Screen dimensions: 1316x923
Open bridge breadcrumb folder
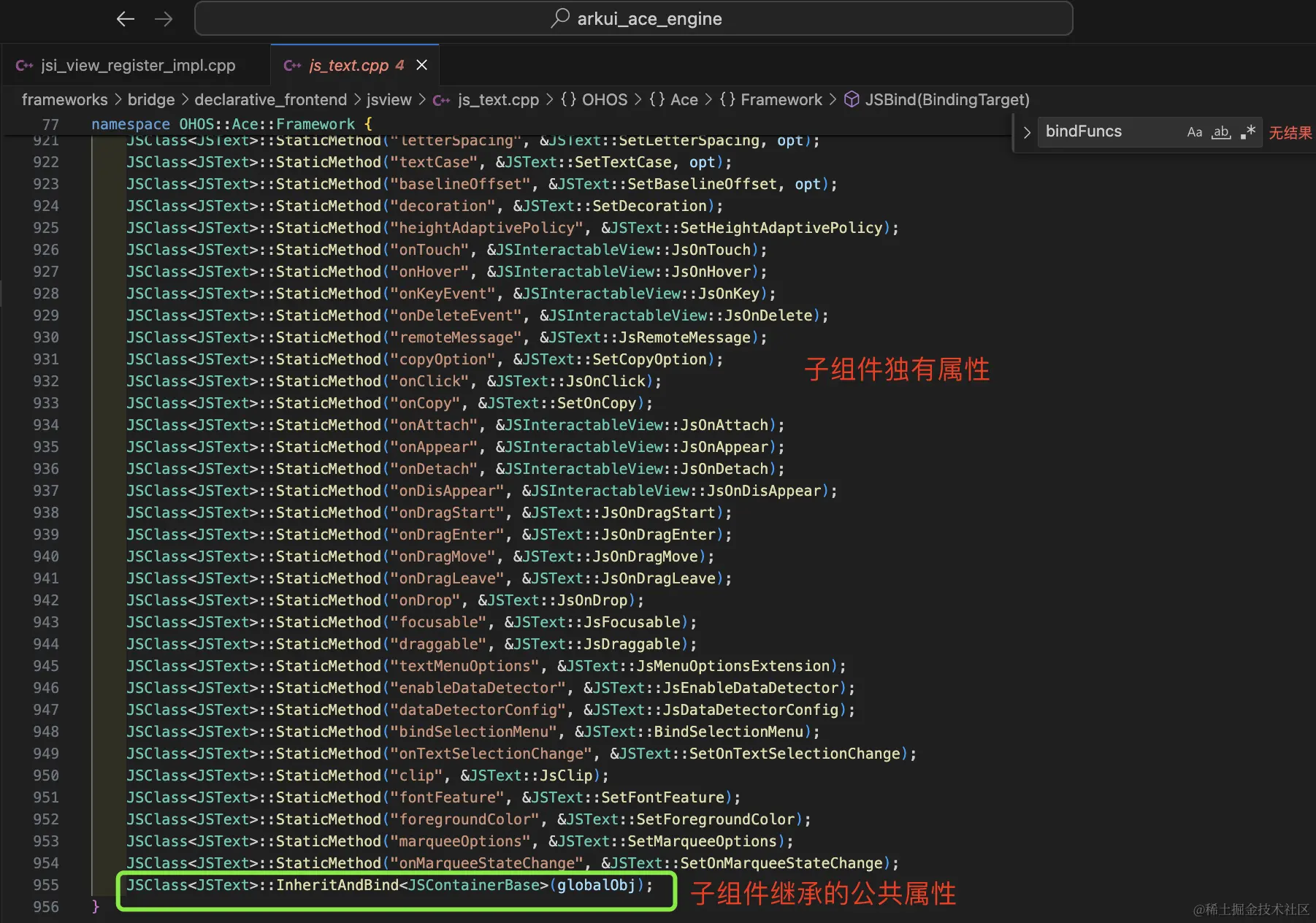tap(151, 99)
